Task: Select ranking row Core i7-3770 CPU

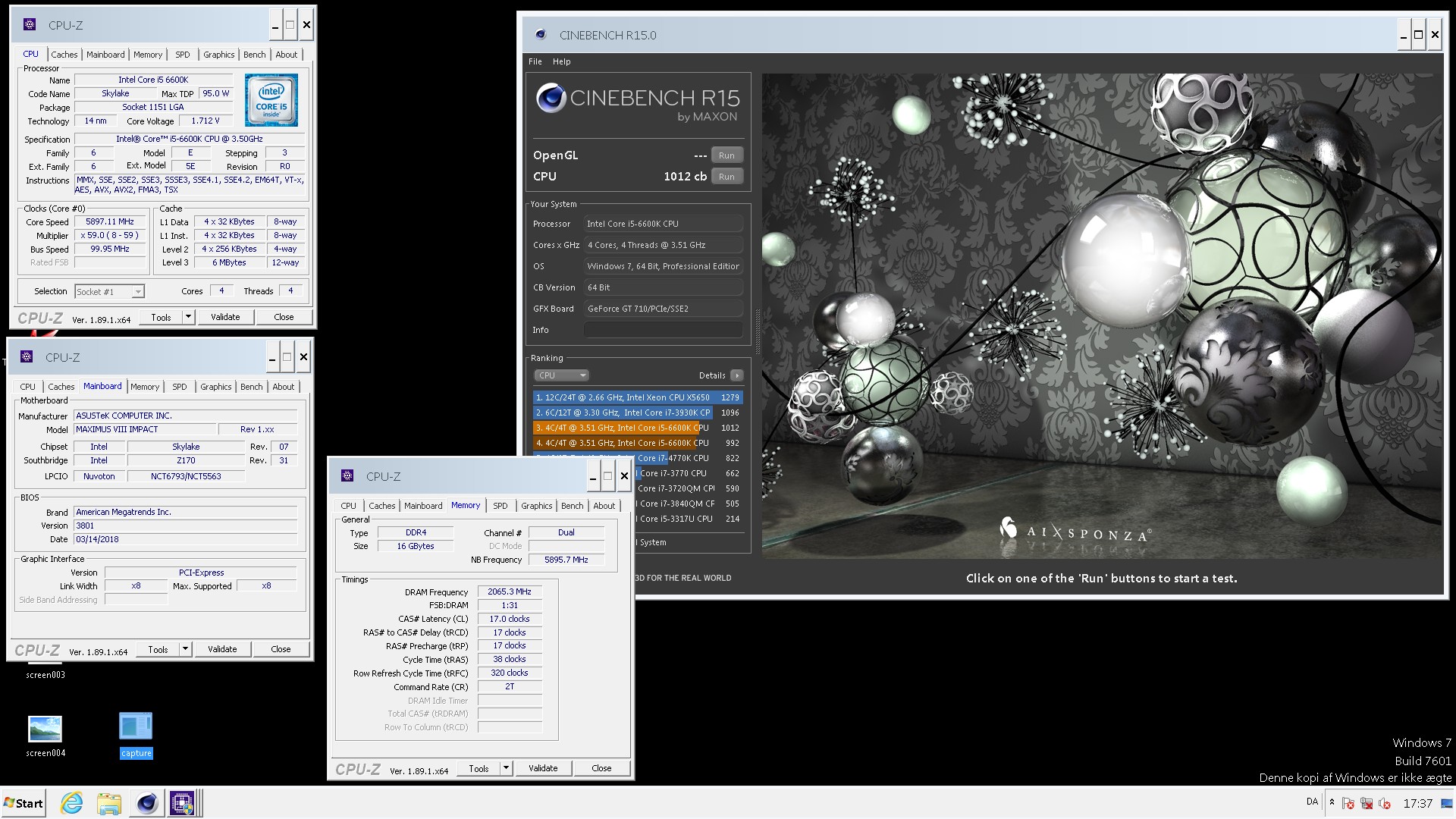Action: 689,473
